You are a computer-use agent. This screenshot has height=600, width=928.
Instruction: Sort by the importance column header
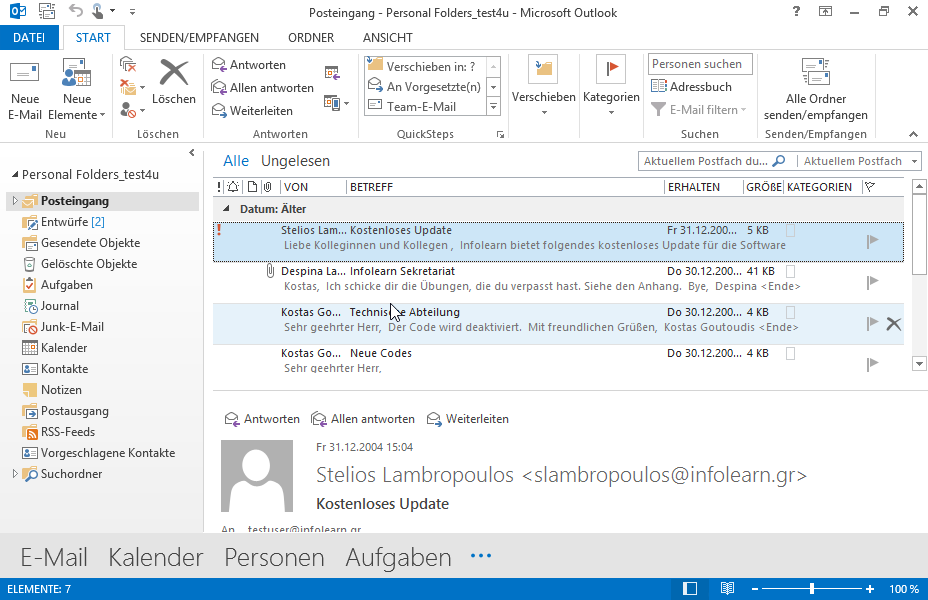coord(219,187)
